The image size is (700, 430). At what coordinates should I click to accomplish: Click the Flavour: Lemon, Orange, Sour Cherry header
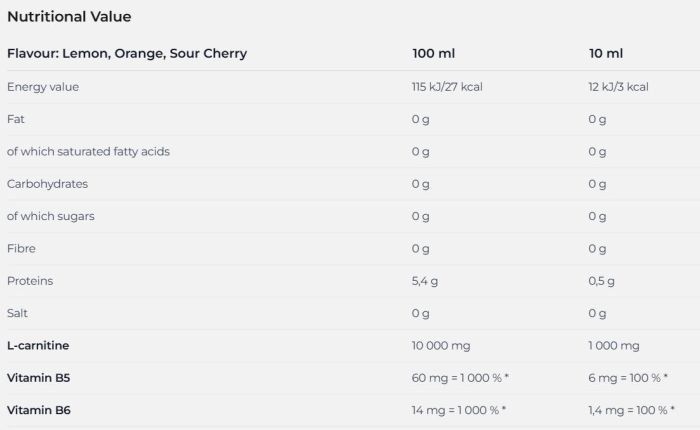(x=127, y=53)
